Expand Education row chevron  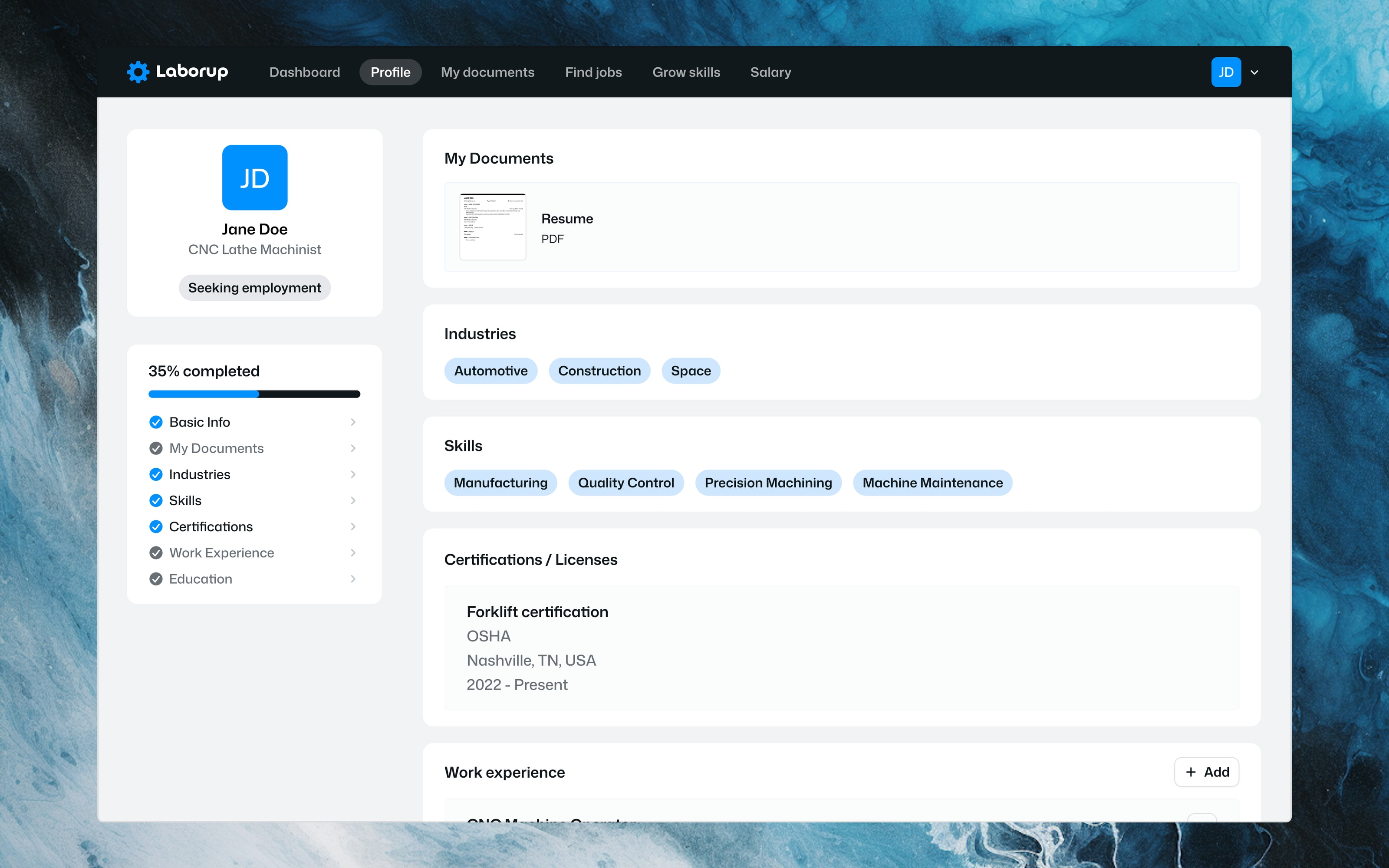(x=353, y=579)
